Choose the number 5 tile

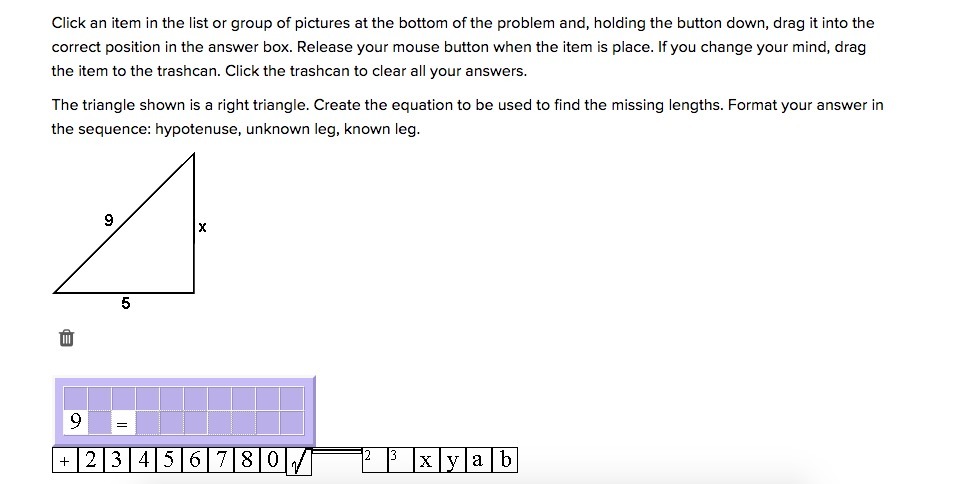169,461
